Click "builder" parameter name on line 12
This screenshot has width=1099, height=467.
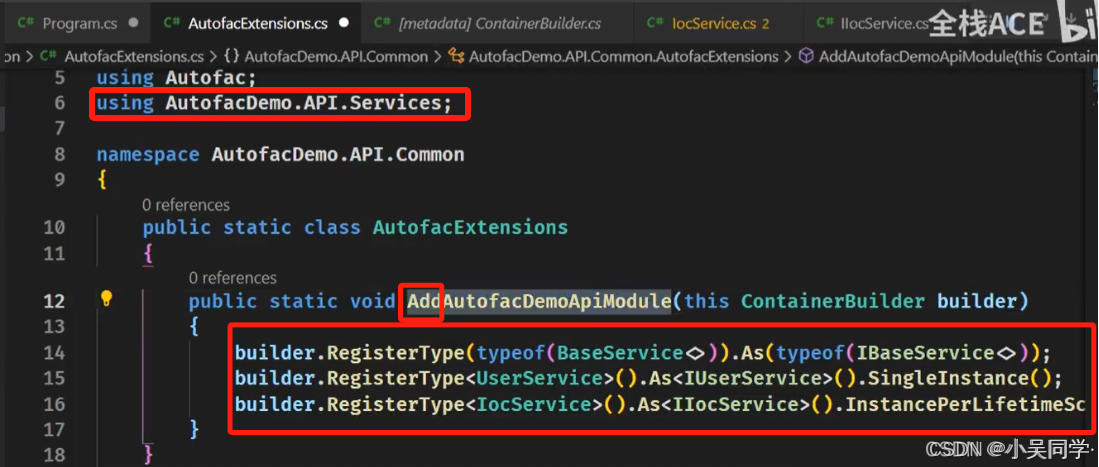pos(976,302)
